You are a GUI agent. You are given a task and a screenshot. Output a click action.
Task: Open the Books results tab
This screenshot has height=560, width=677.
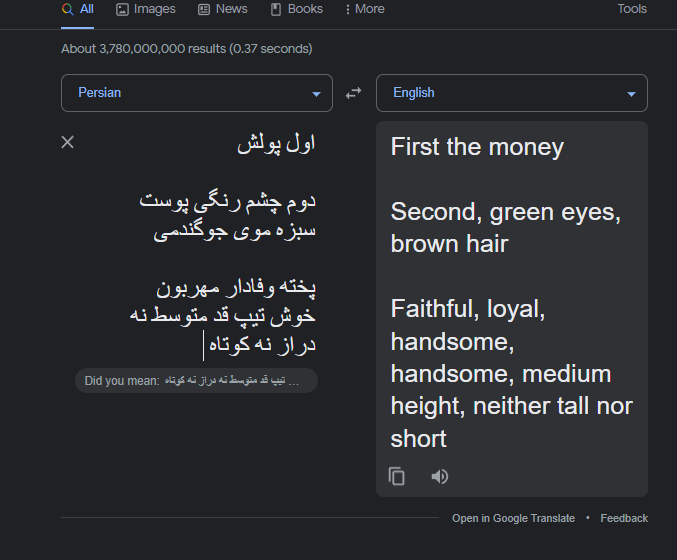pos(297,9)
